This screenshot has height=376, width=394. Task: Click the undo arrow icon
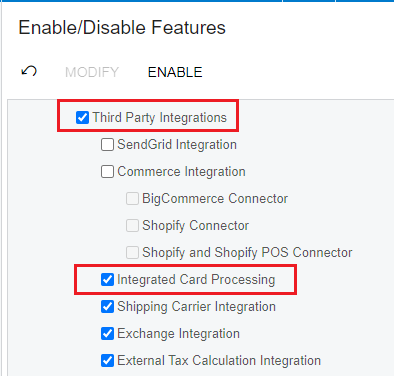[29, 71]
